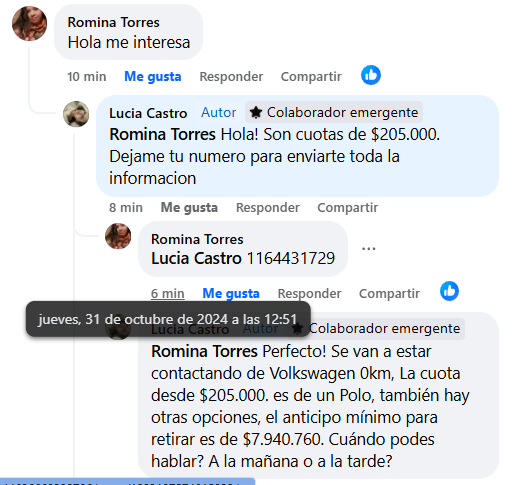Click the '10 min' timestamp on top comment
The image size is (523, 485).
87,77
